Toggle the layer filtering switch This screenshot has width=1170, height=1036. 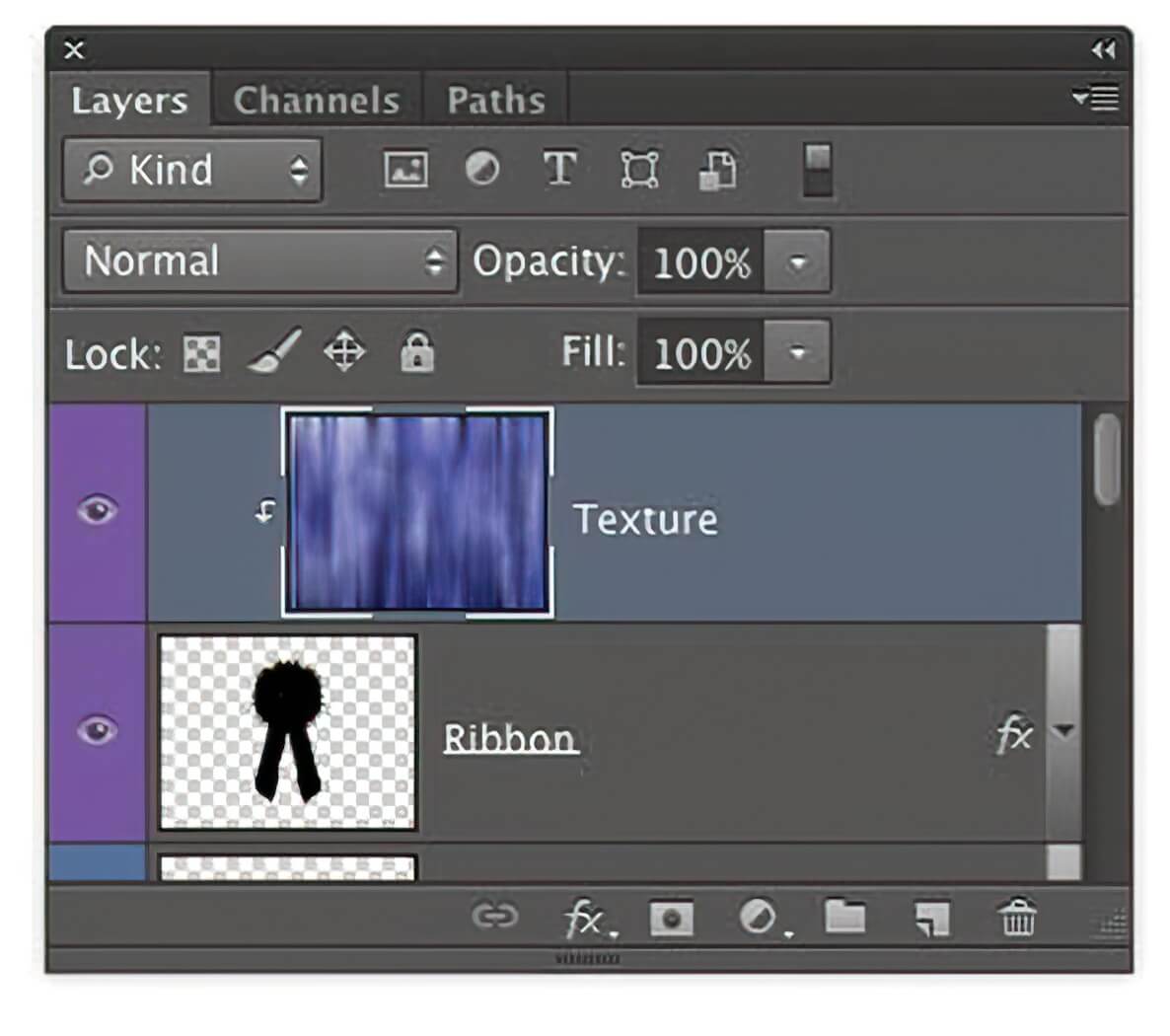coord(817,170)
